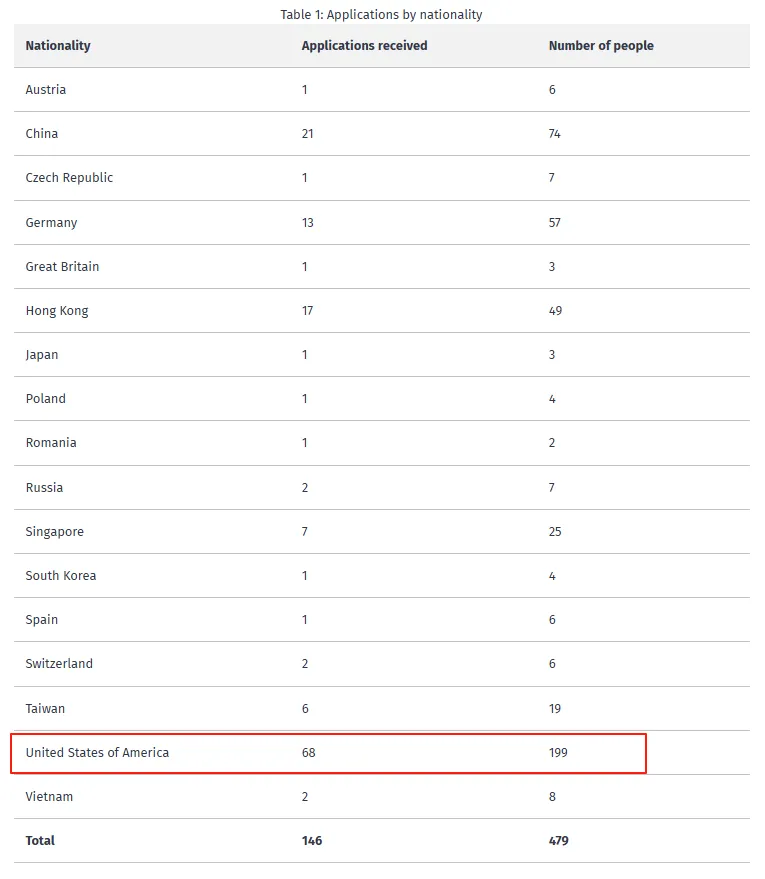765x879 pixels.
Task: Select the "South Korea" cell
Action: pos(61,576)
